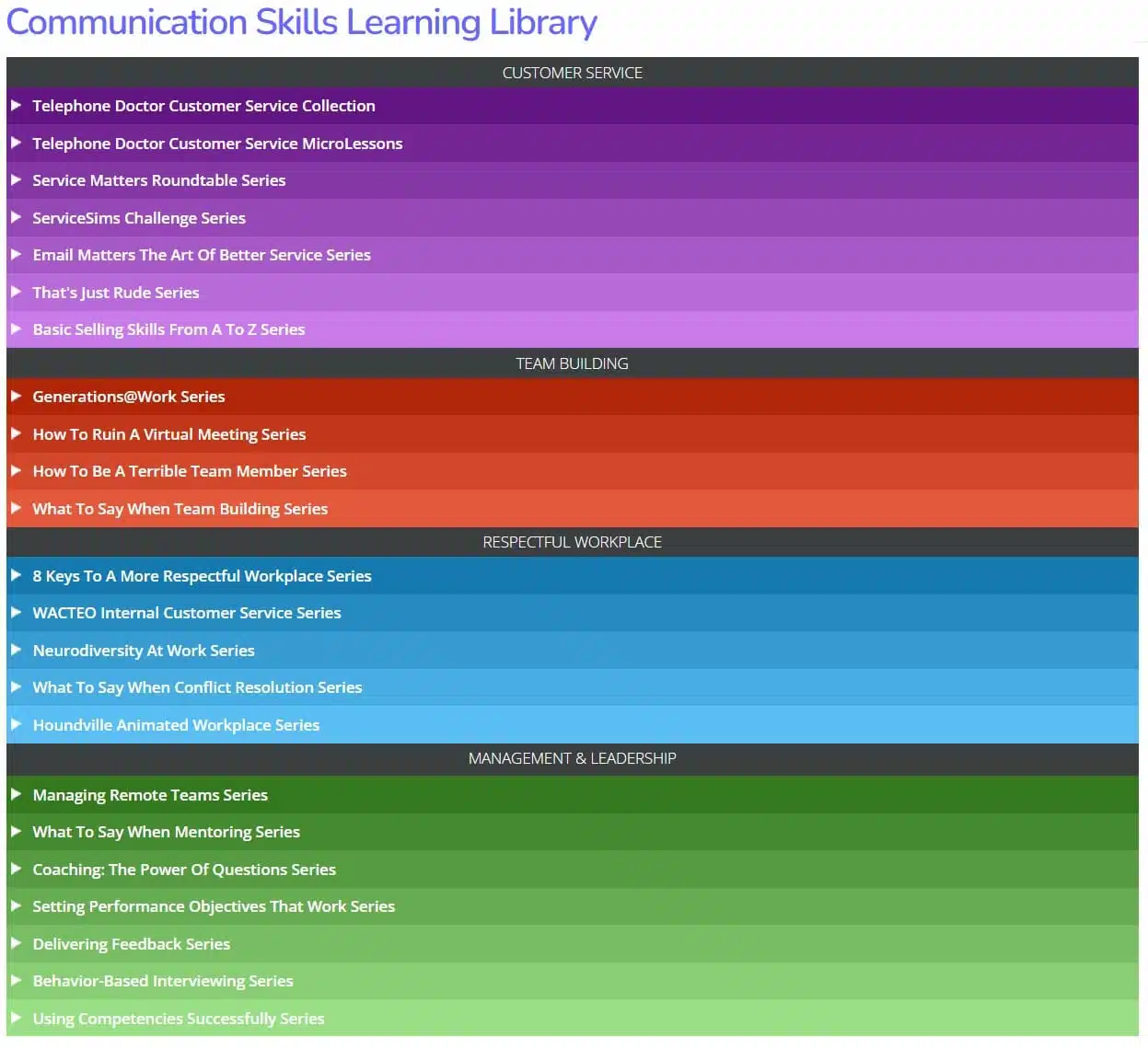1148x1049 pixels.
Task: Select Using Competencies Successfully Series title
Action: click(179, 1019)
